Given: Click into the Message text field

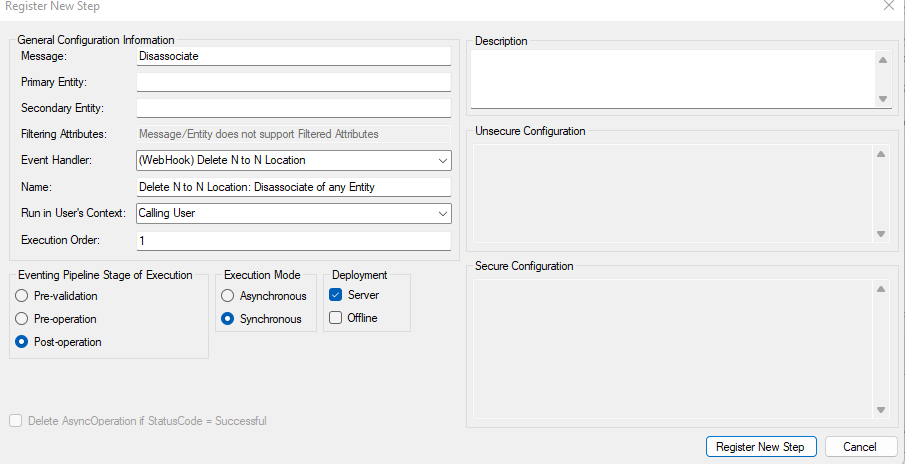Looking at the screenshot, I should point(293,56).
